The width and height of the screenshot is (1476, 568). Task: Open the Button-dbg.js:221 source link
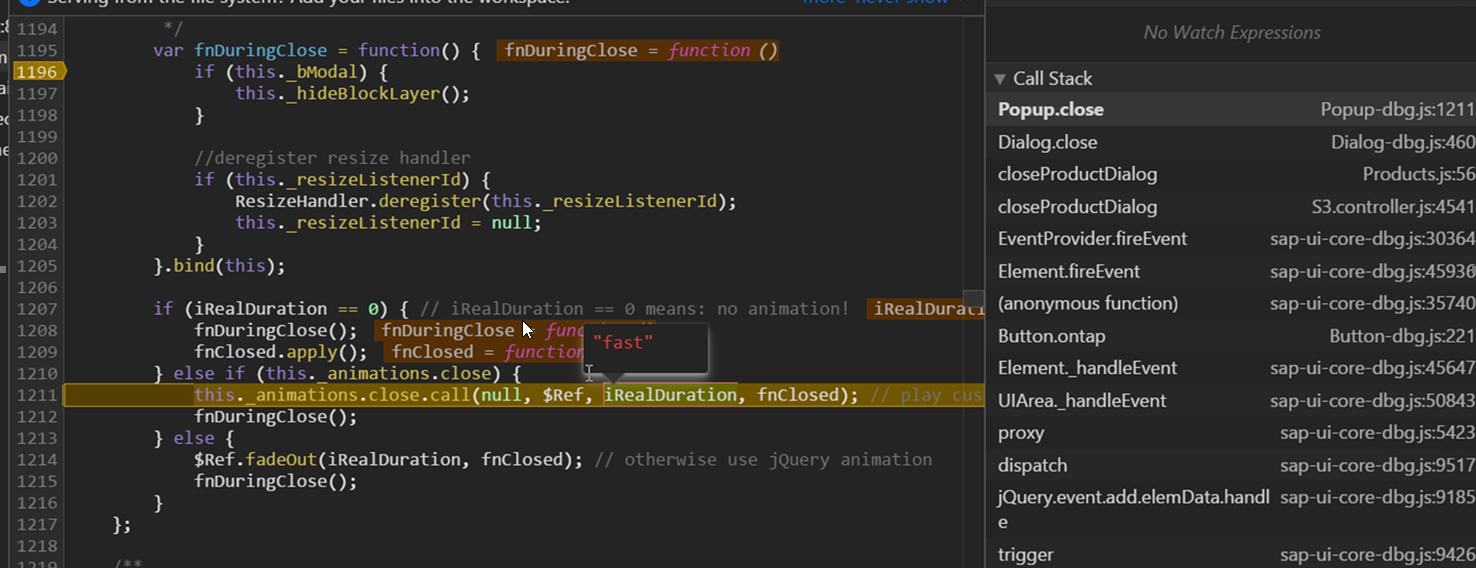(x=1402, y=336)
